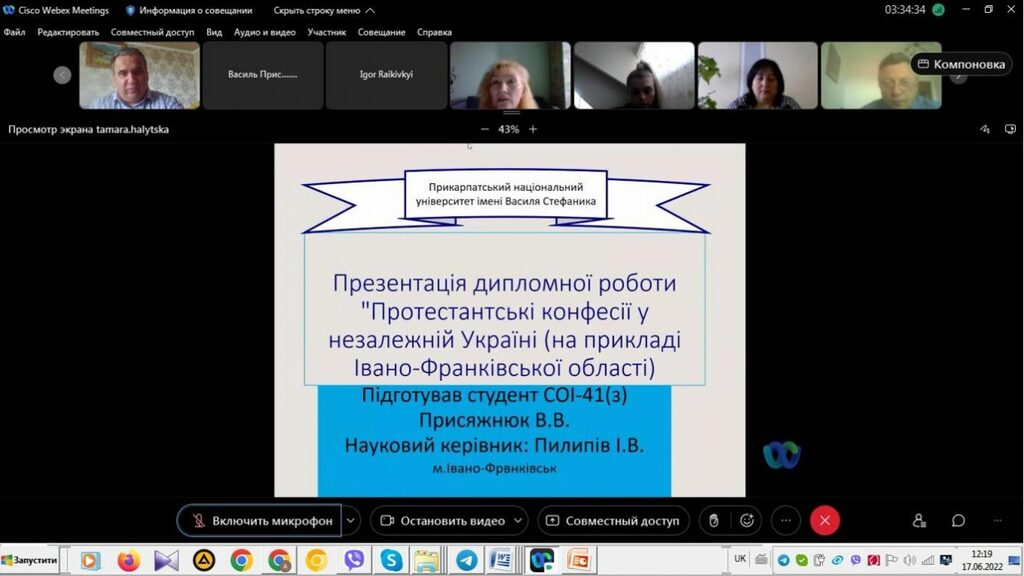
Task: Expand video options arrow next to Остановить видео
Action: point(518,521)
